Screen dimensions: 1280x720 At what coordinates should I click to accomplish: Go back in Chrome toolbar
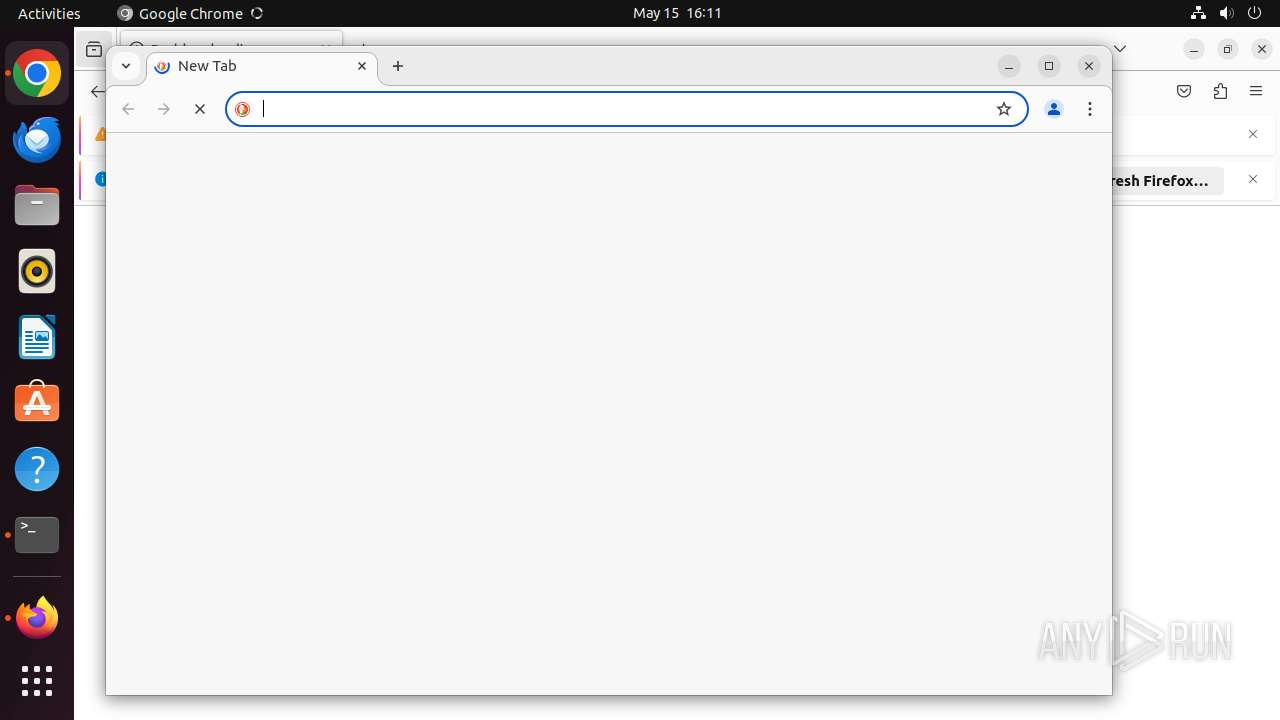coord(128,109)
